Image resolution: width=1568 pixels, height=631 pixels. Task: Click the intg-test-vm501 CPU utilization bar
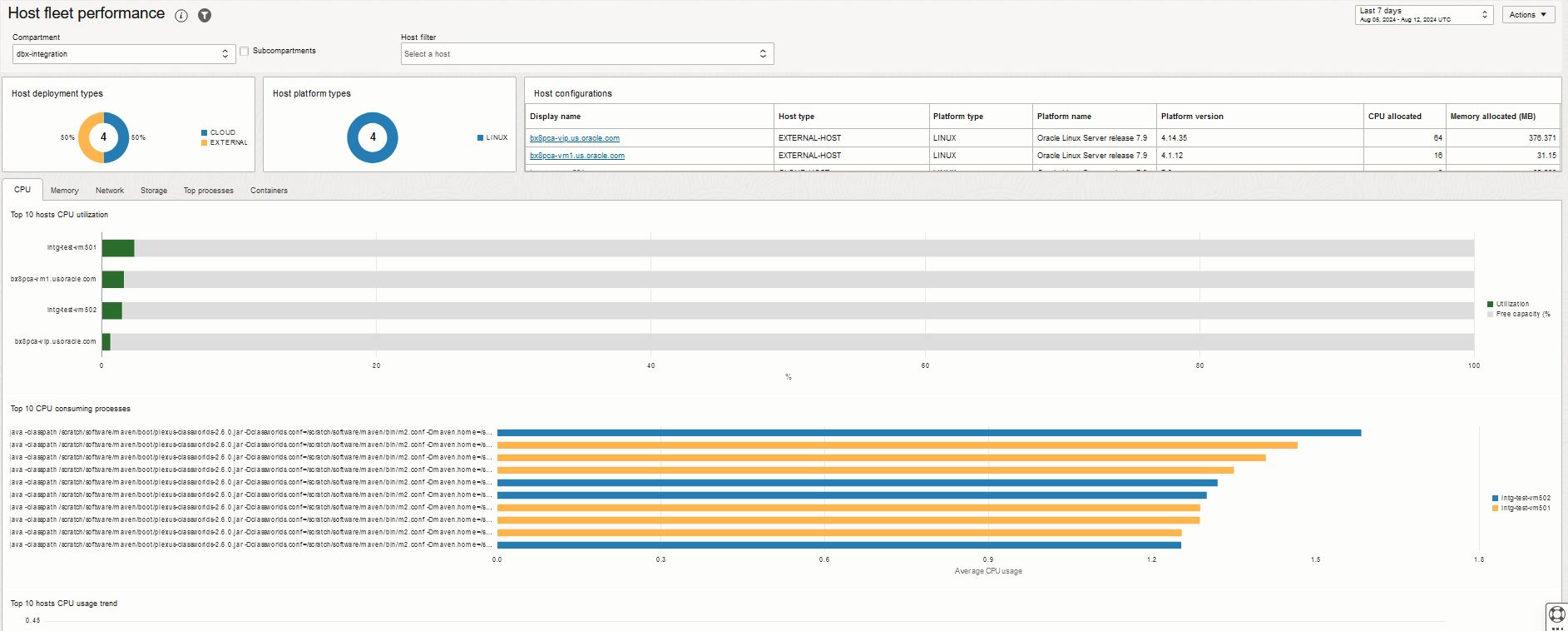pos(118,248)
